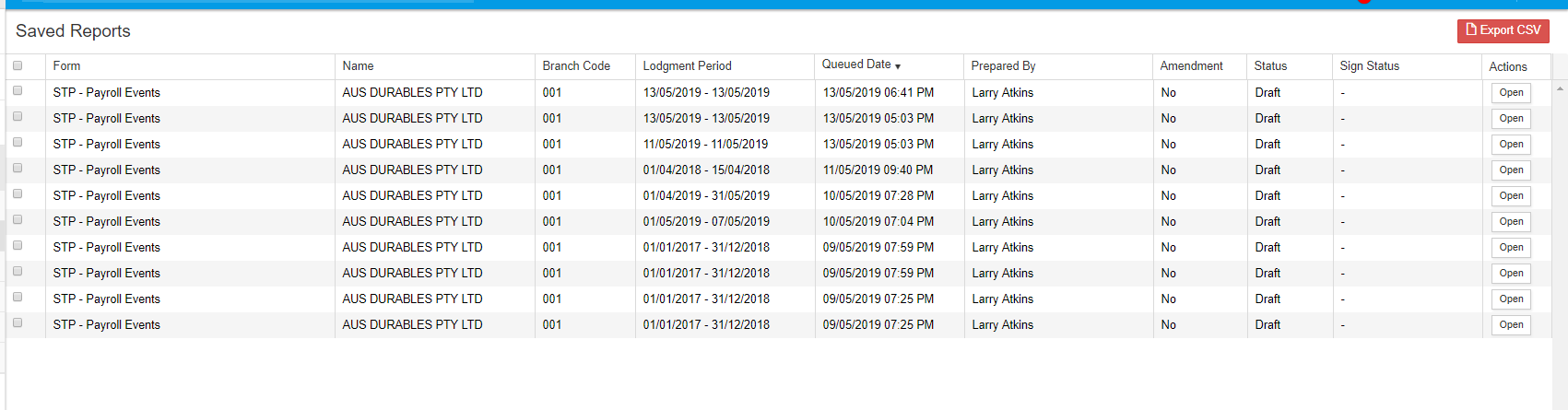Select the lodgment period 01/04/2018 - 15/04/2018 cell
Screen dimensions: 1568x410
(706, 170)
